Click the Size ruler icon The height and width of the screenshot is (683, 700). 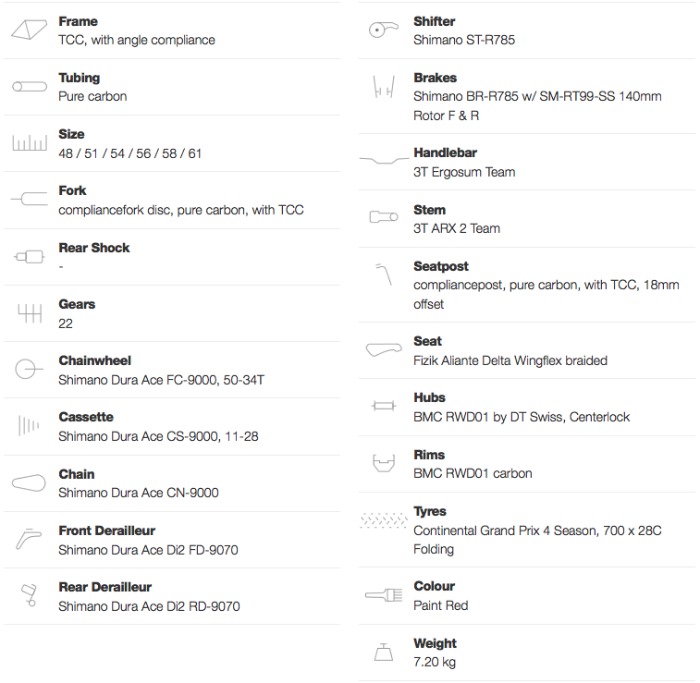tap(29, 142)
